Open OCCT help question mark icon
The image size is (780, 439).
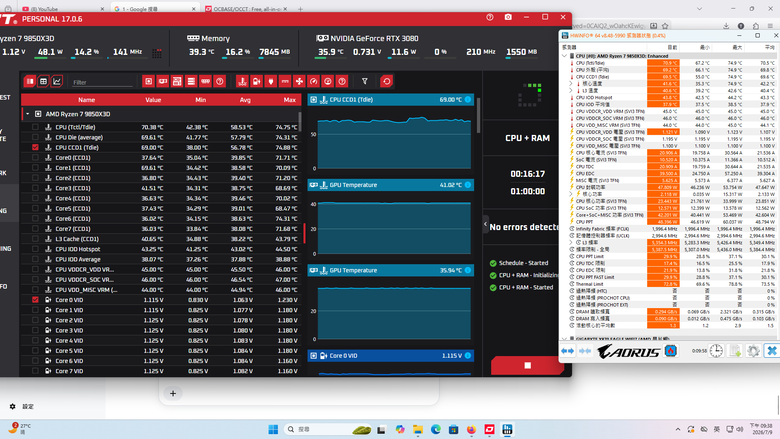click(490, 17)
